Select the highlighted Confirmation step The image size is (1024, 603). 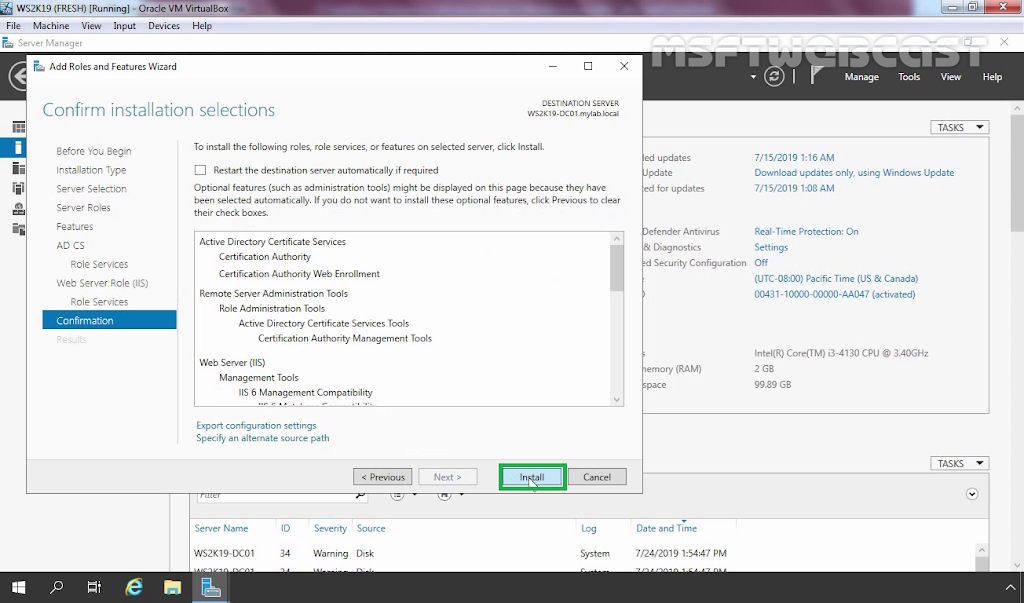pos(109,320)
